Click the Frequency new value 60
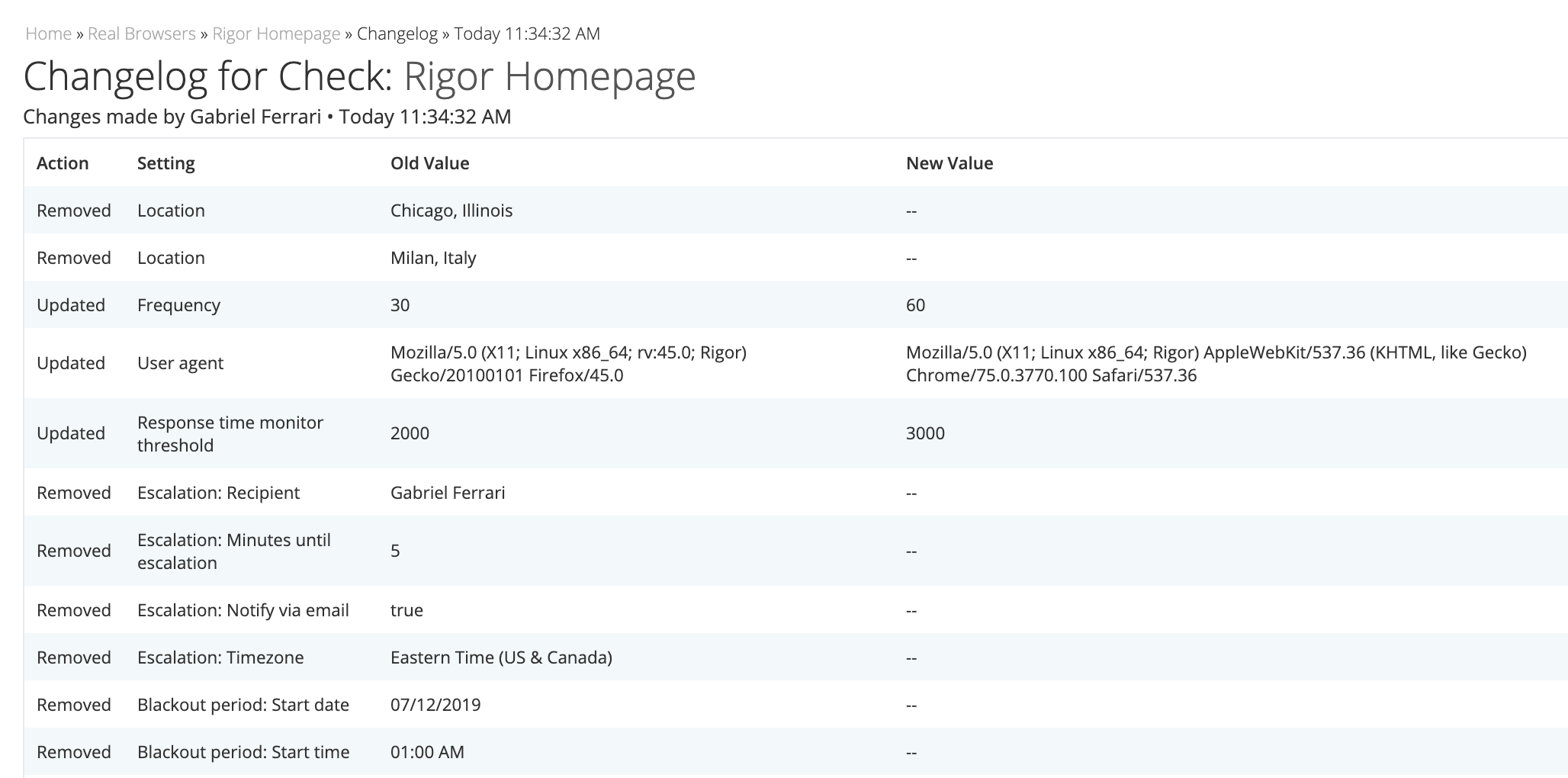The width and height of the screenshot is (1568, 778). tap(915, 305)
